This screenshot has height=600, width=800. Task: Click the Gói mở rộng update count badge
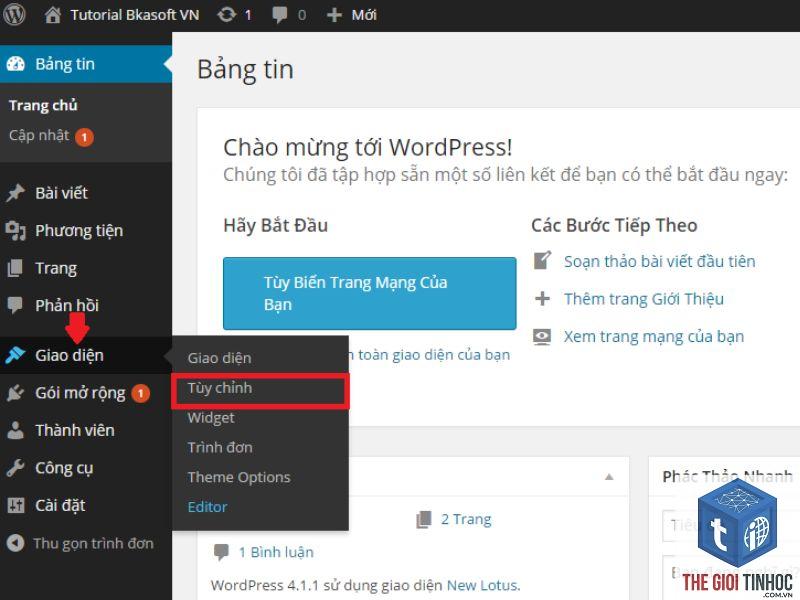click(140, 393)
